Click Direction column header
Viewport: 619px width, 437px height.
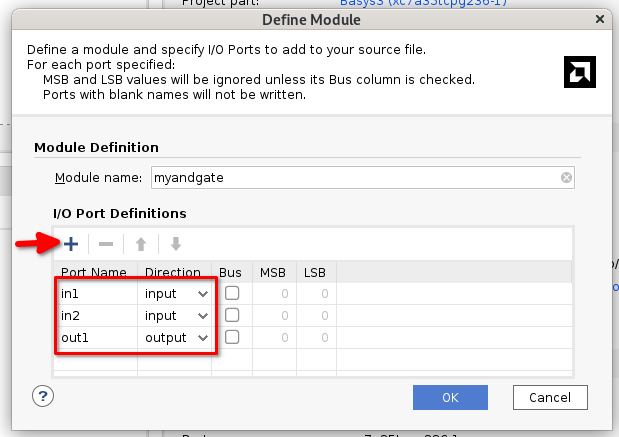(174, 272)
